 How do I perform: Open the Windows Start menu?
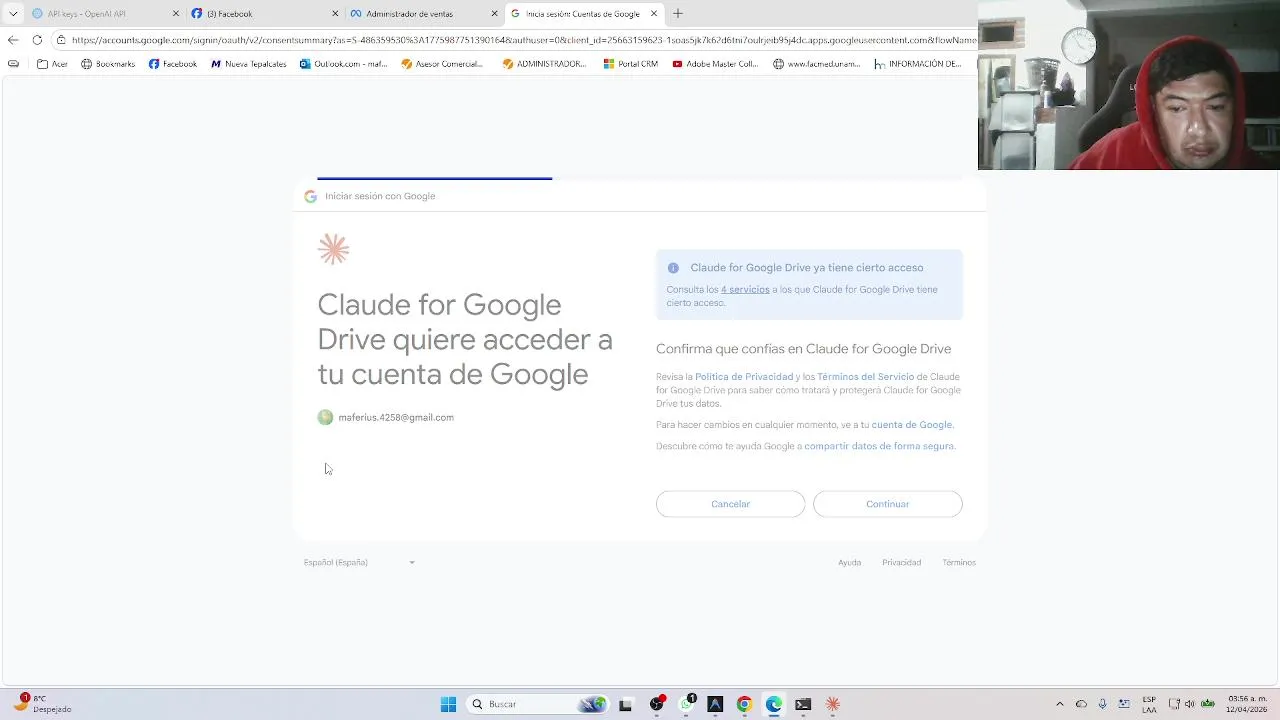coord(448,704)
